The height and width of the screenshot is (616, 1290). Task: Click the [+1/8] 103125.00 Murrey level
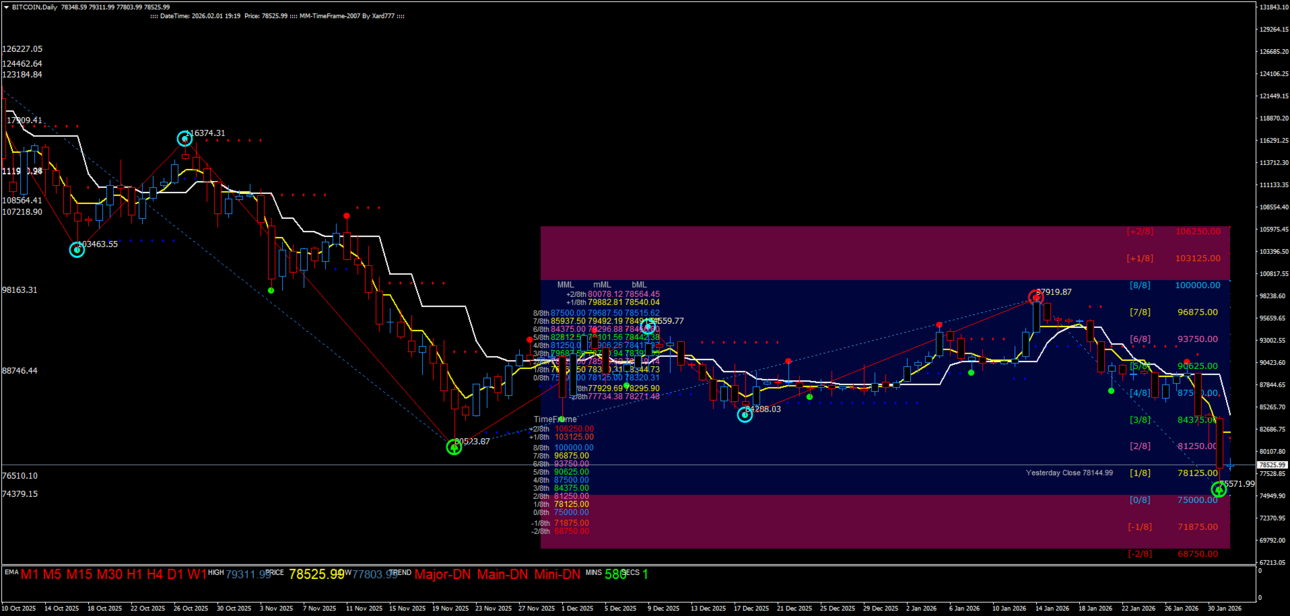pos(1174,258)
